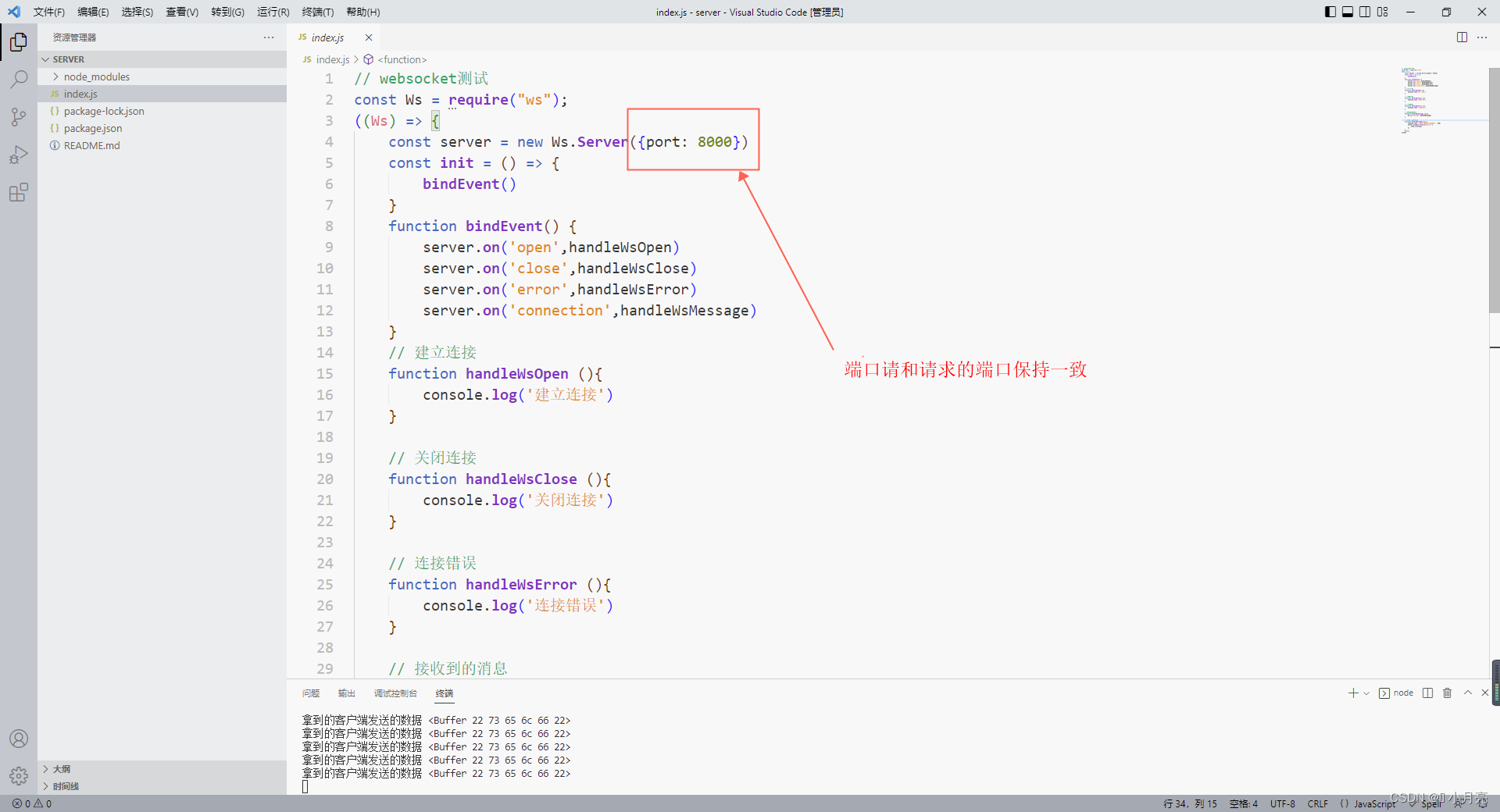Viewport: 1500px width, 812px height.
Task: Toggle bottom panel visibility
Action: [x=1348, y=12]
